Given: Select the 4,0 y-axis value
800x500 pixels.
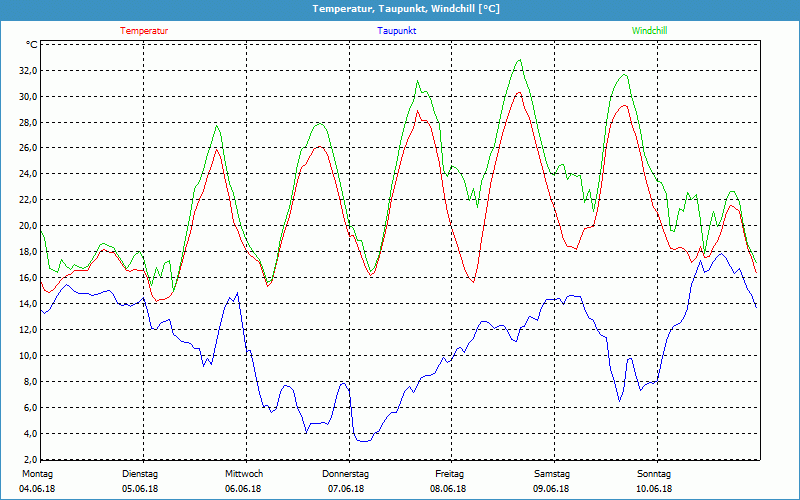Looking at the screenshot, I should click(30, 434).
